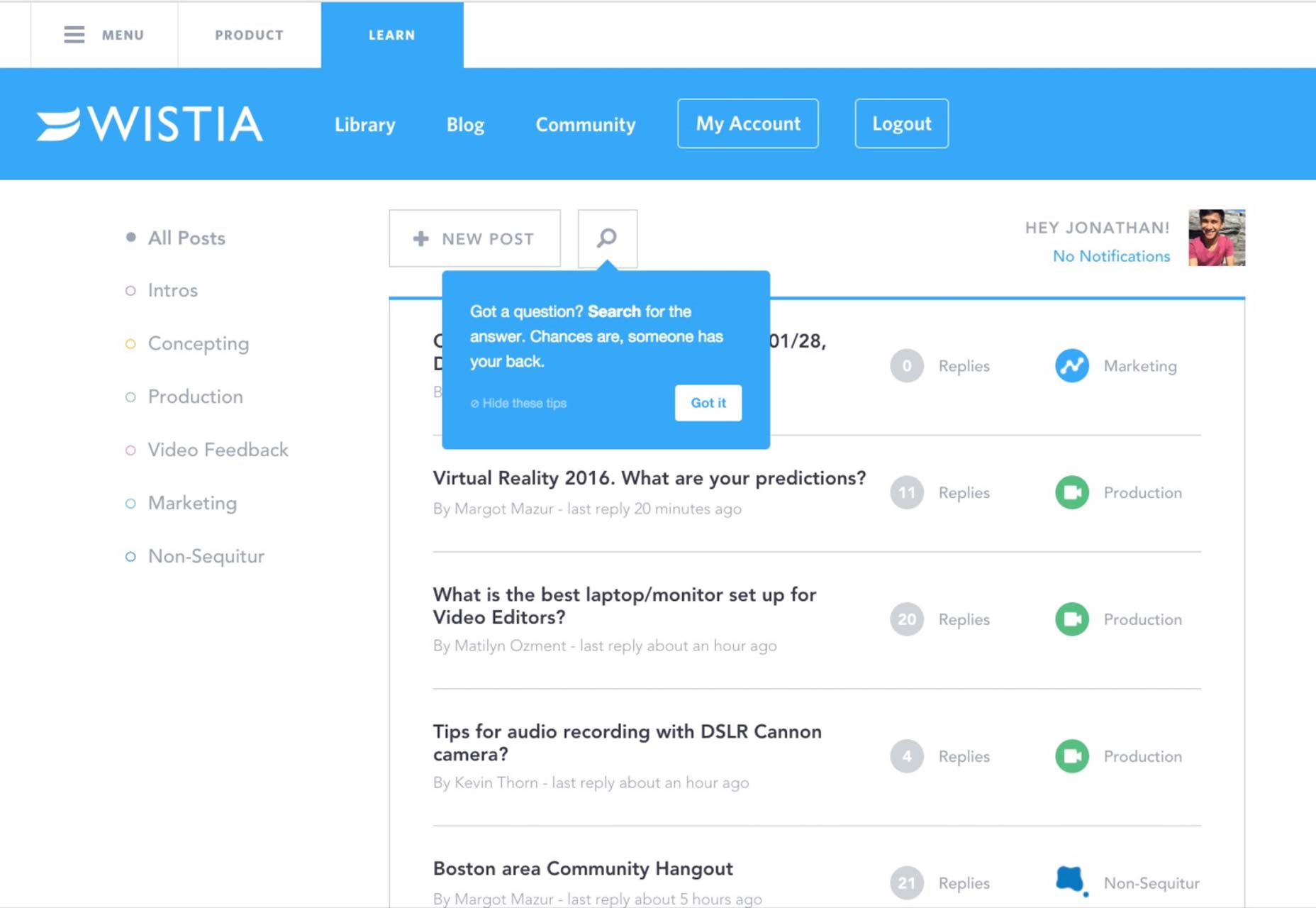Click the Logout button
This screenshot has height=908, width=1316.
pyautogui.click(x=902, y=123)
